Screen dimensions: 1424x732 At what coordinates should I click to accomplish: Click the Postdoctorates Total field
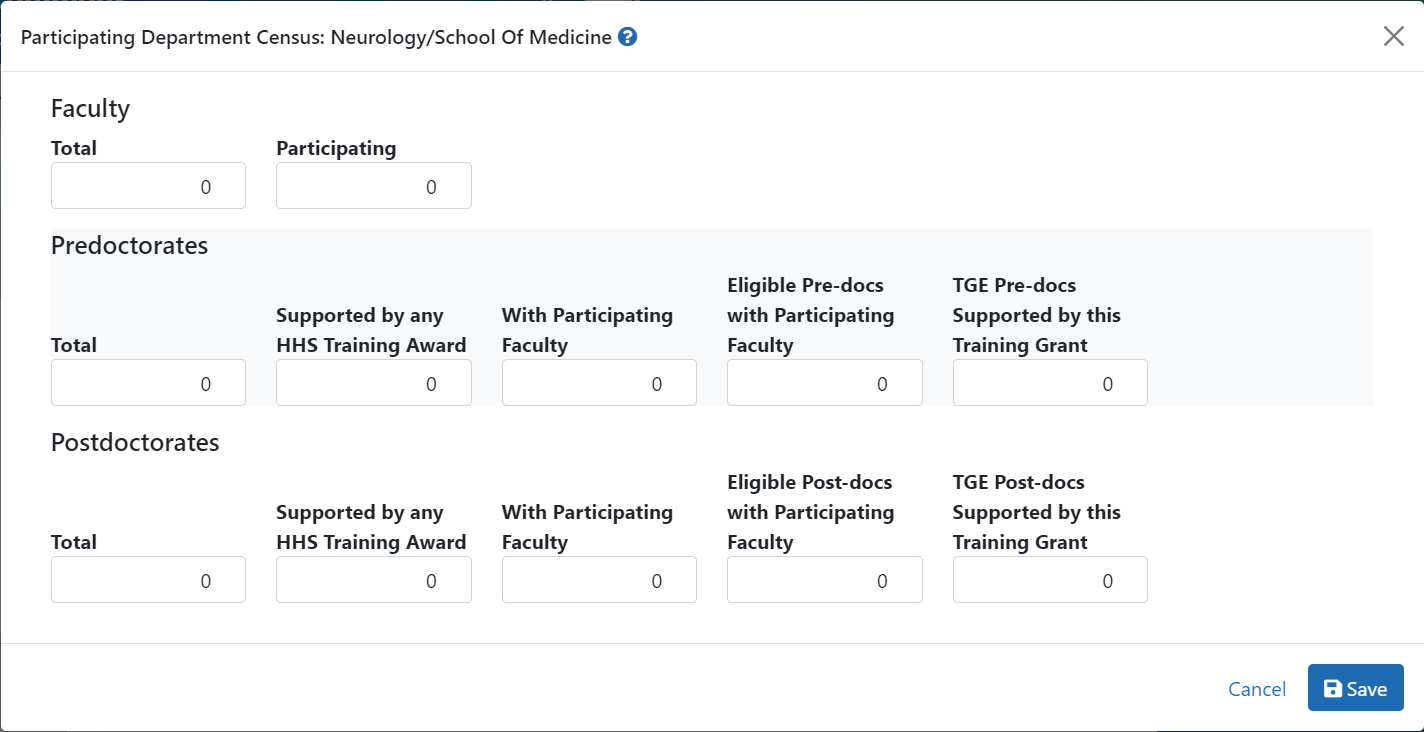148,579
